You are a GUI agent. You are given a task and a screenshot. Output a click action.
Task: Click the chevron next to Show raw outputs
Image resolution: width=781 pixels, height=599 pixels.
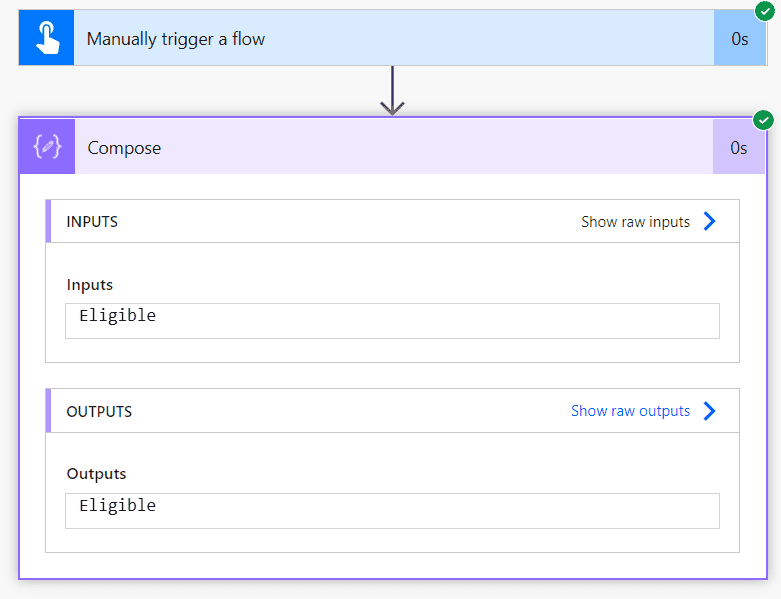pyautogui.click(x=709, y=411)
